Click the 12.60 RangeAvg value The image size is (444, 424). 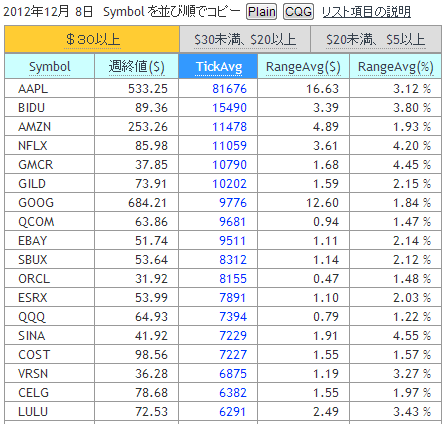pos(322,203)
